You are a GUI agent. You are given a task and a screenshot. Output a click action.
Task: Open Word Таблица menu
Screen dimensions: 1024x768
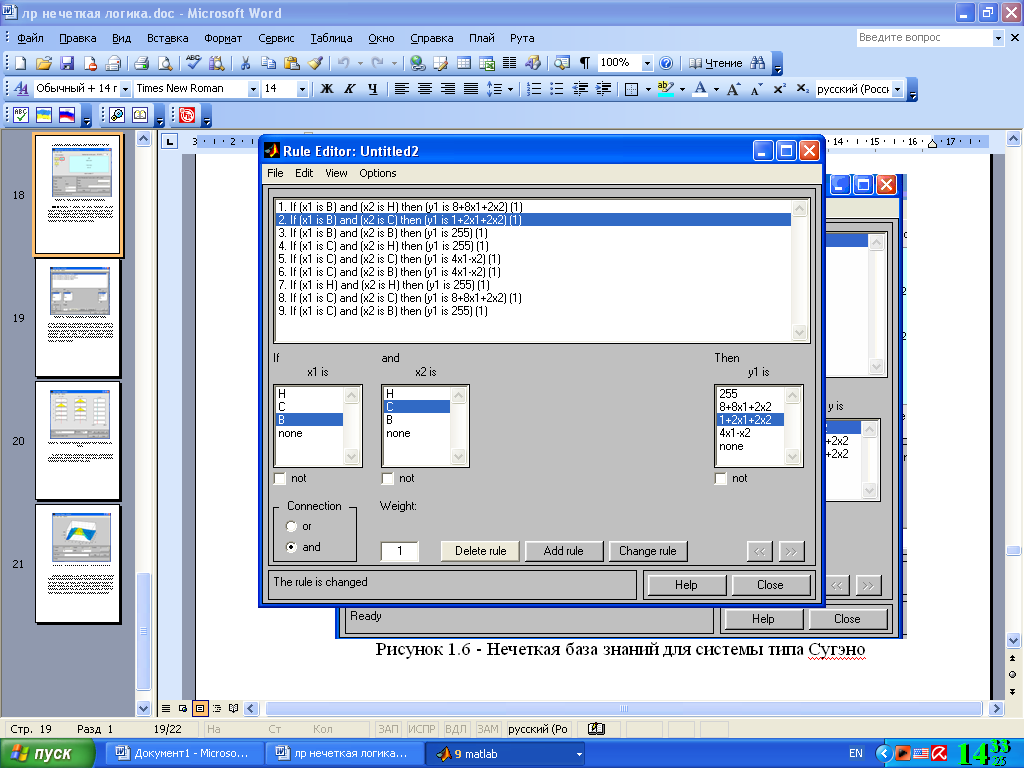tap(331, 38)
